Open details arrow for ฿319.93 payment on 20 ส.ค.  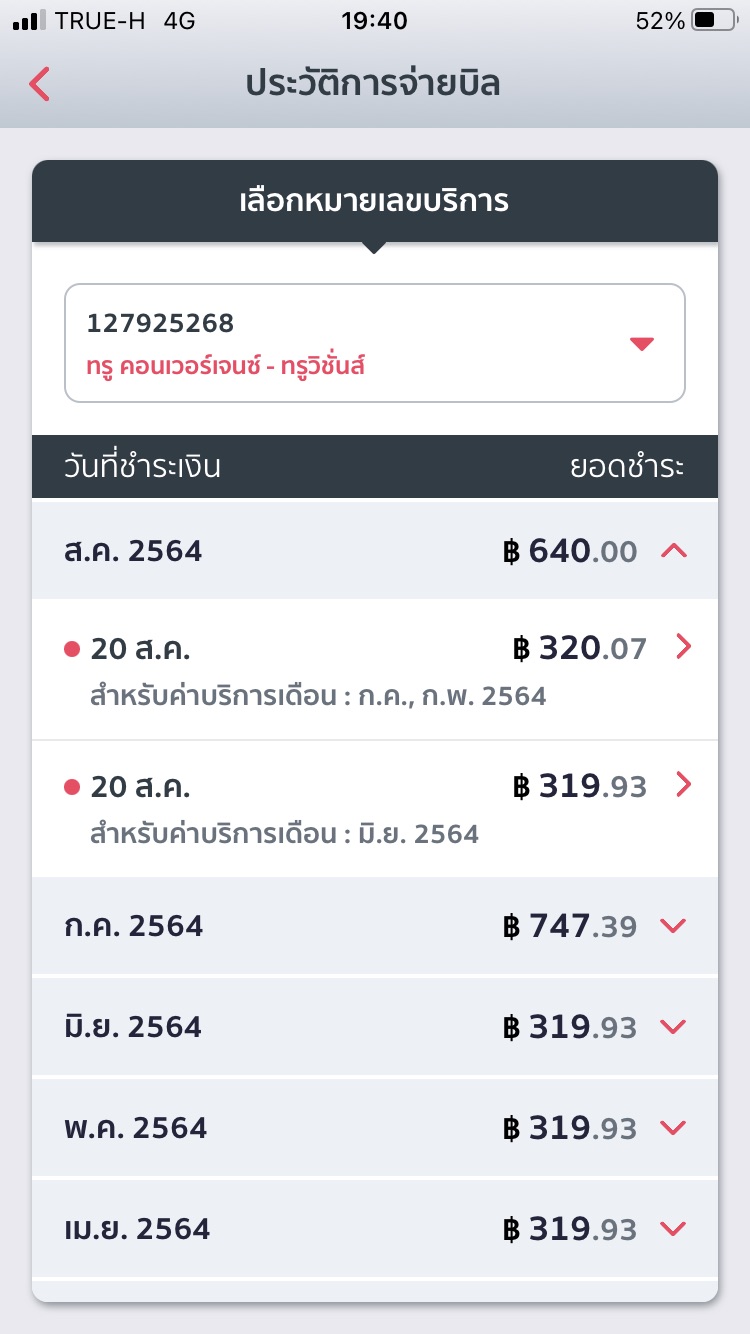(684, 786)
